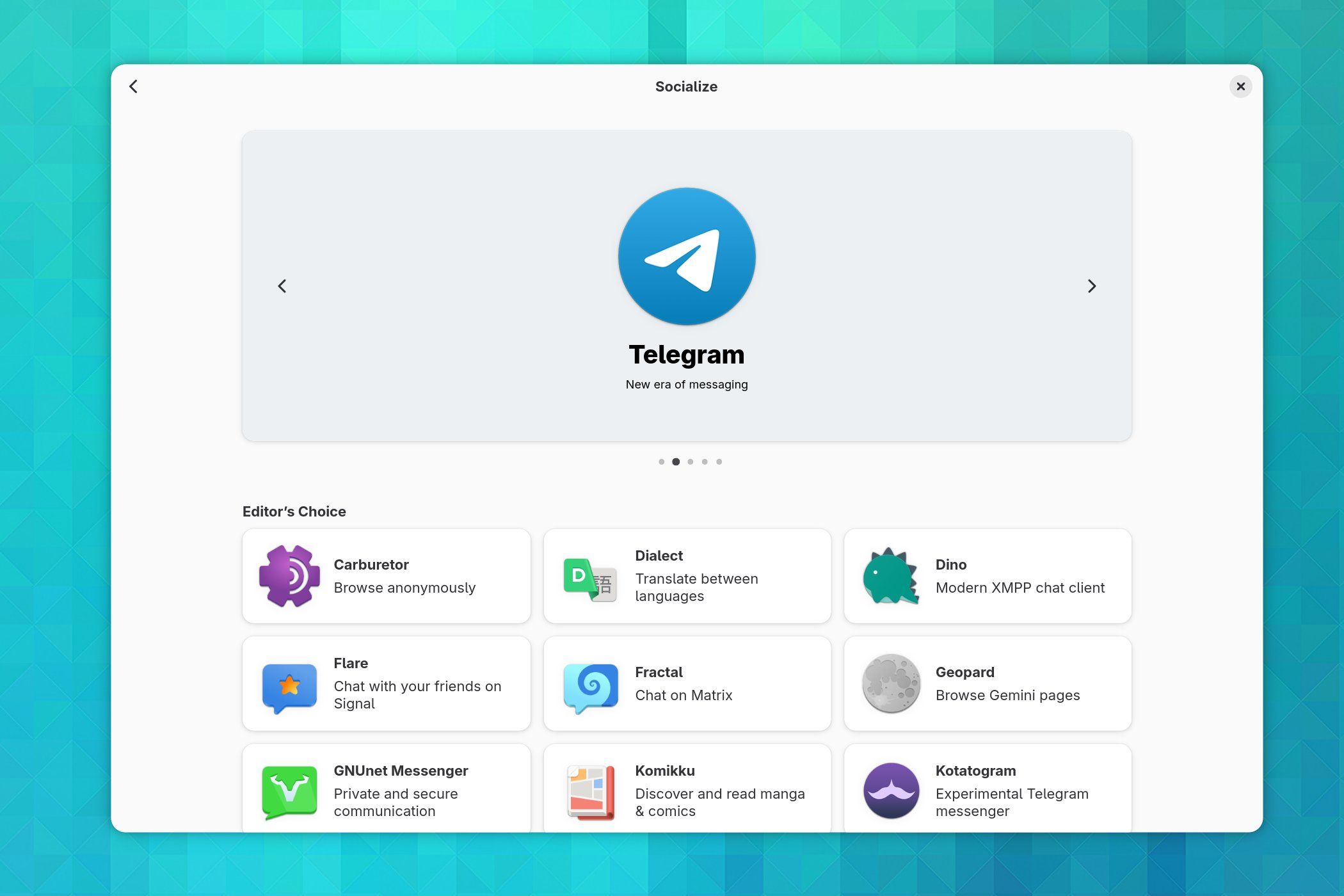This screenshot has width=1344, height=896.
Task: Click 'Browse Gemini pages' description
Action: point(1007,695)
